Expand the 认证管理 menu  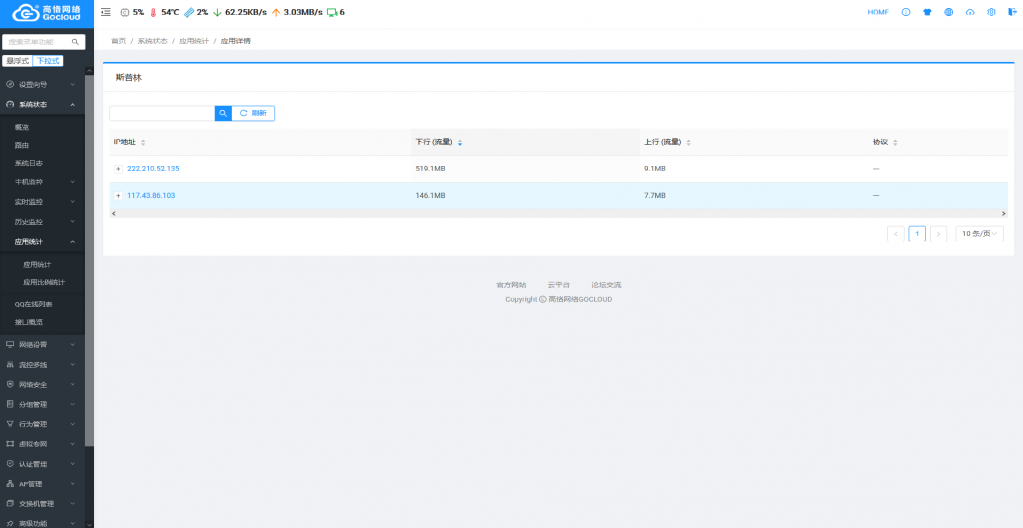coord(42,464)
